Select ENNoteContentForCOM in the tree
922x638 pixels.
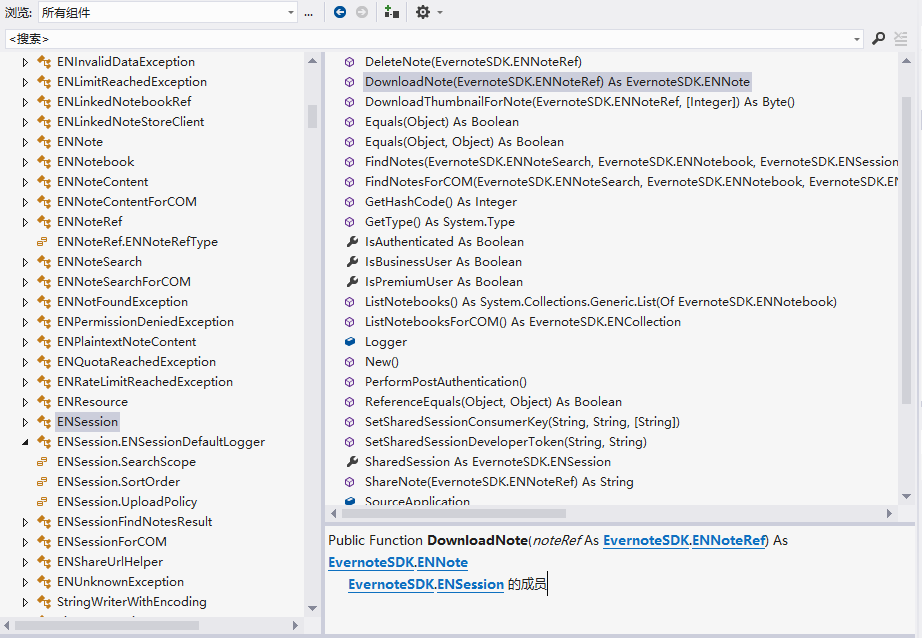[127, 202]
